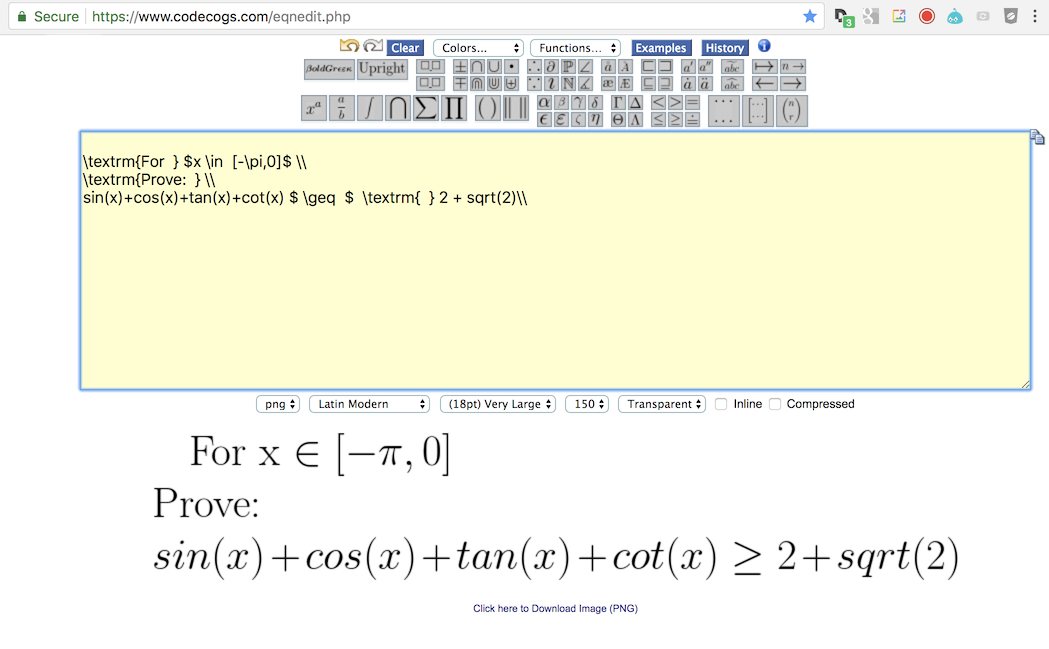This screenshot has width=1049, height=649.
Task: Insert the summation Sigma symbol
Action: click(425, 108)
